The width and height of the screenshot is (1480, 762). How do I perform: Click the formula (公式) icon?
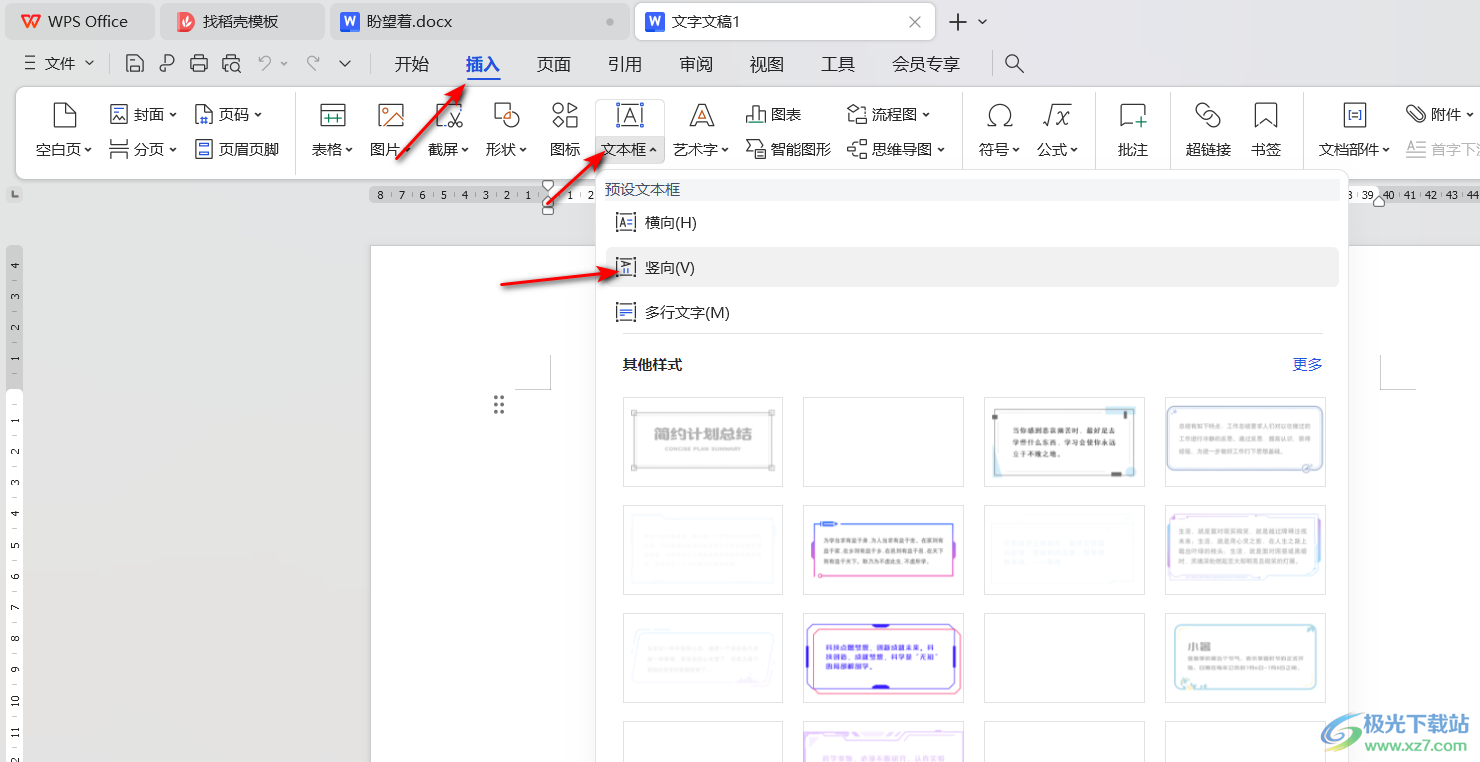click(1057, 116)
